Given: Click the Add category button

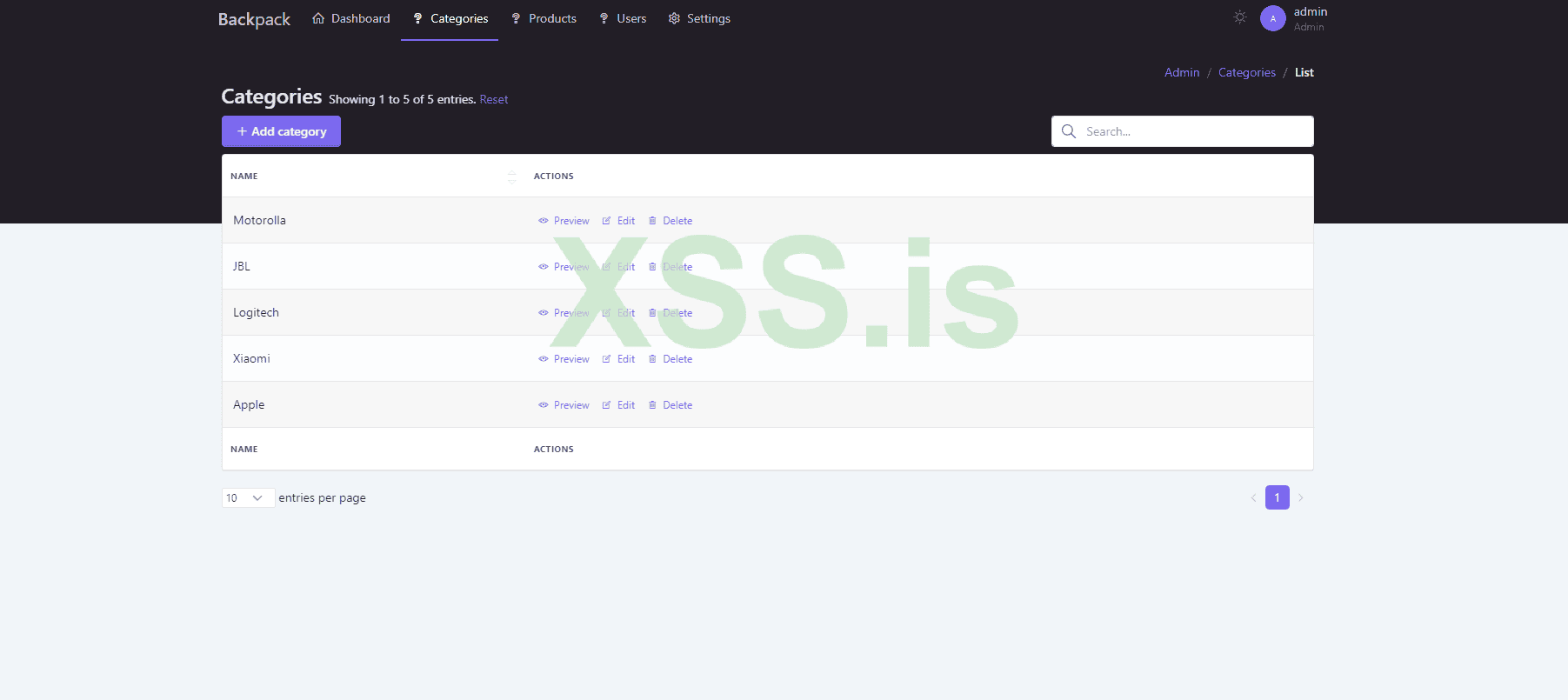Looking at the screenshot, I should [x=281, y=131].
